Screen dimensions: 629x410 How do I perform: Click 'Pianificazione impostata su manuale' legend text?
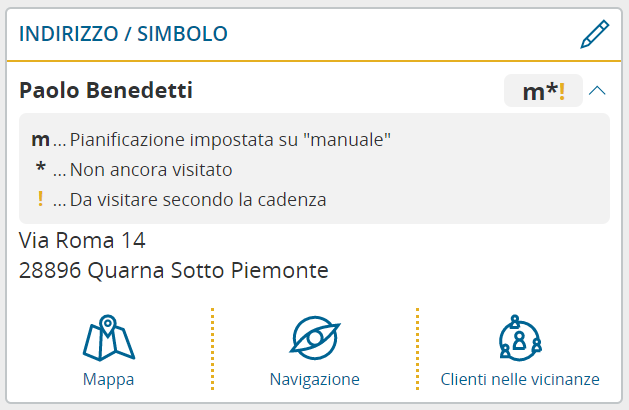point(230,140)
